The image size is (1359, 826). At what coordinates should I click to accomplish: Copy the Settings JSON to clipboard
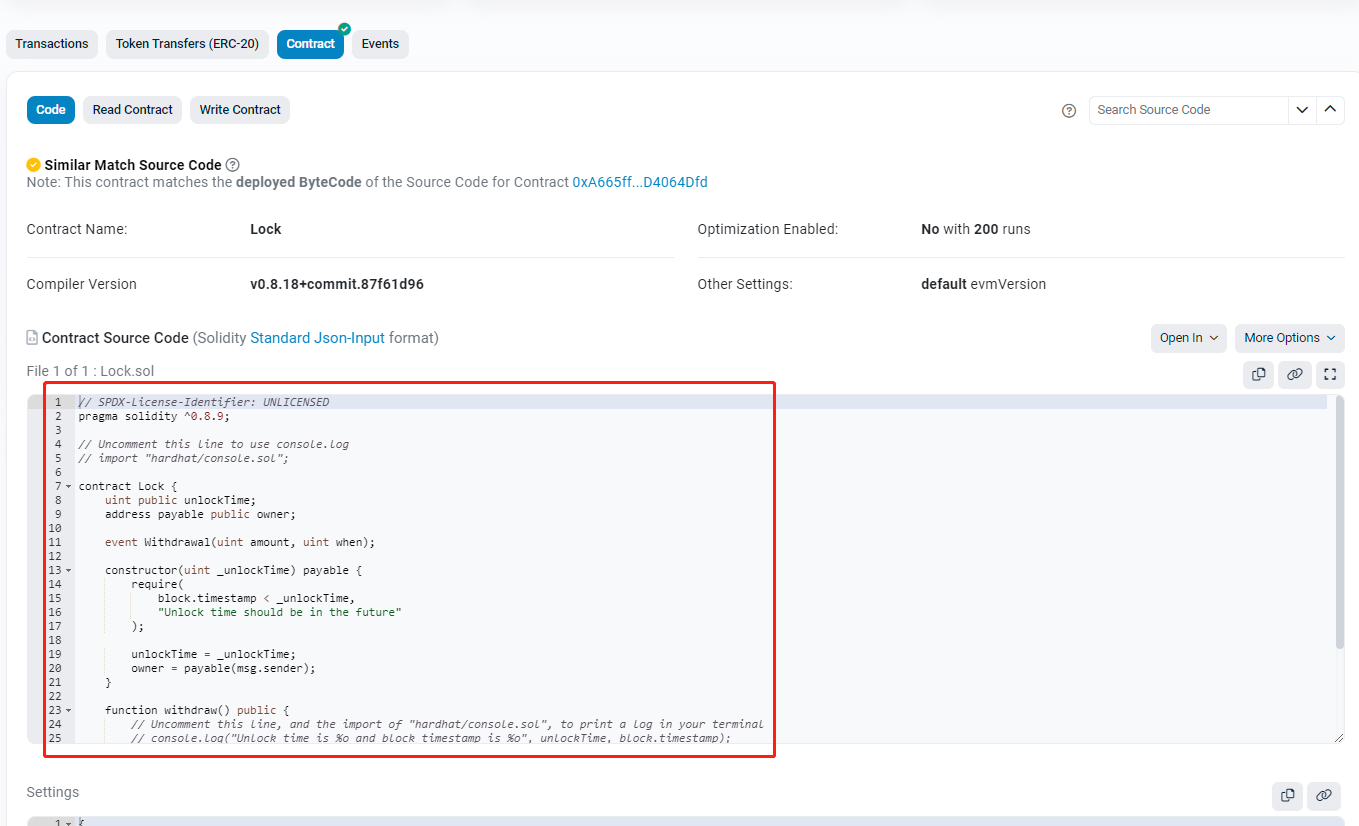pos(1287,795)
